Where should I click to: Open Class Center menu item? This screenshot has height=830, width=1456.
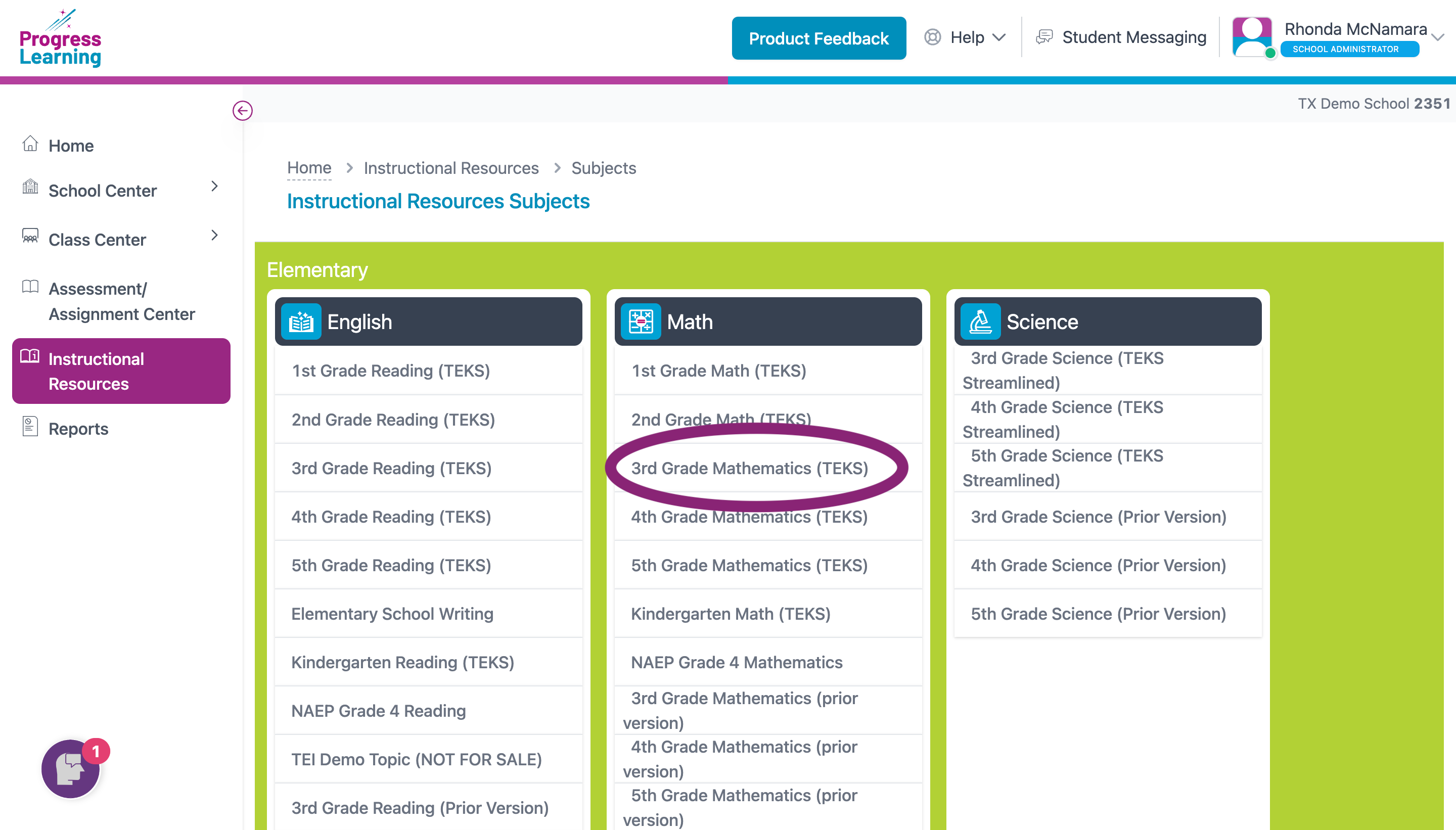(x=97, y=240)
